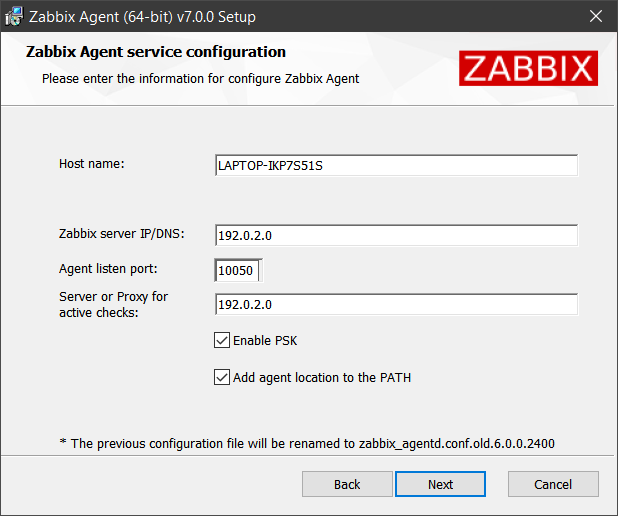This screenshot has width=618, height=516.
Task: Click the "Zabbix server IP/DNS:" label
Action: 122,234
